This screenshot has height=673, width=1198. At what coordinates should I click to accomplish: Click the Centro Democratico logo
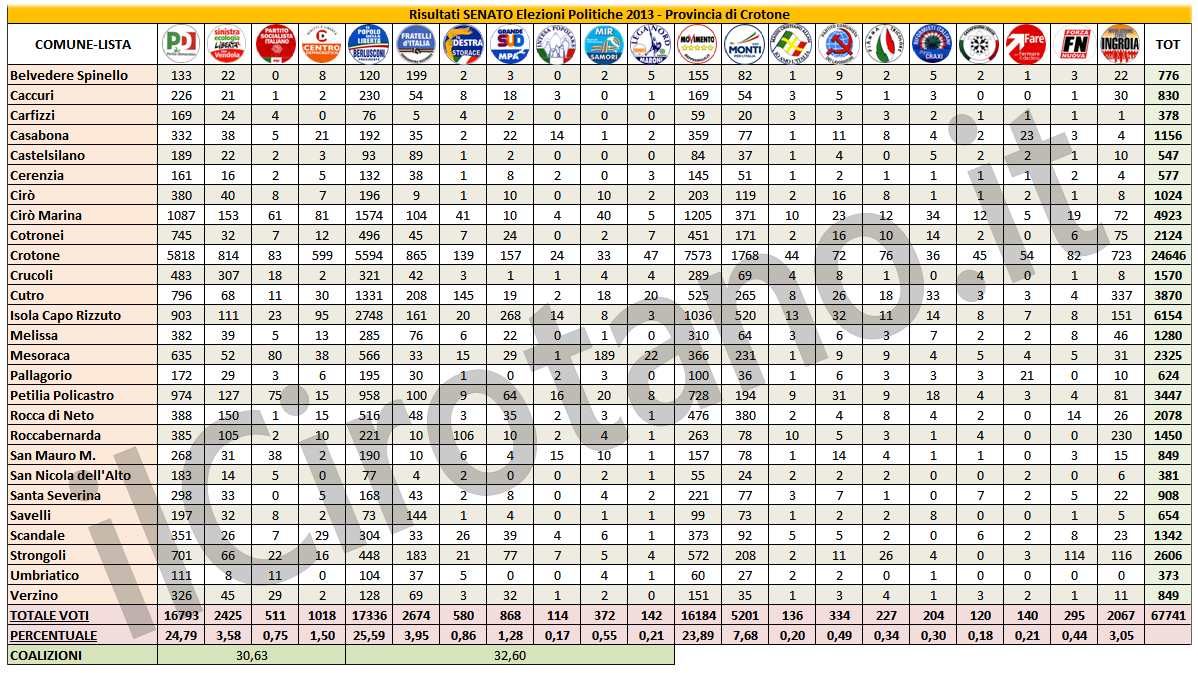point(322,44)
